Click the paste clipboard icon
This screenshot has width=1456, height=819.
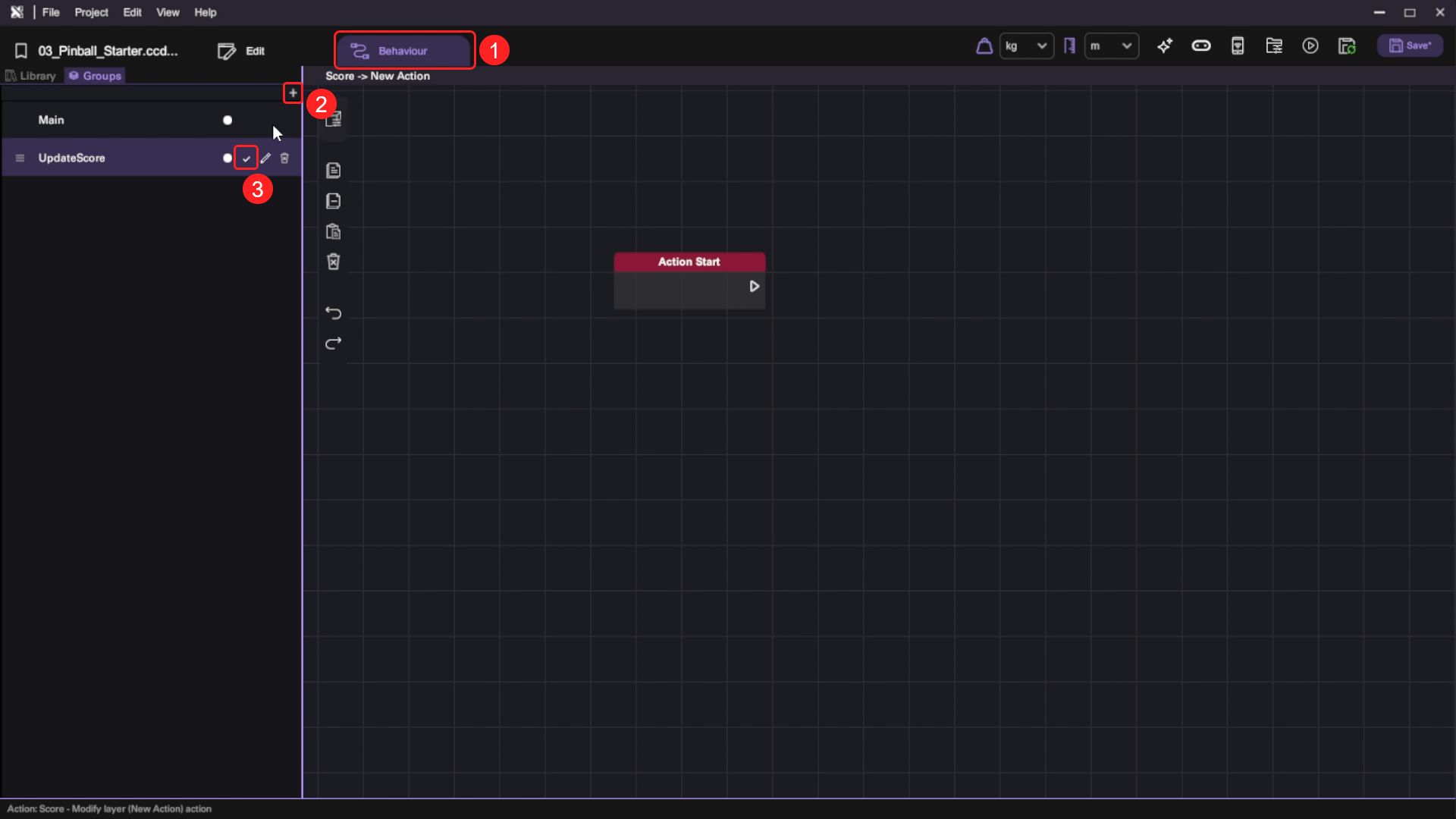point(333,232)
